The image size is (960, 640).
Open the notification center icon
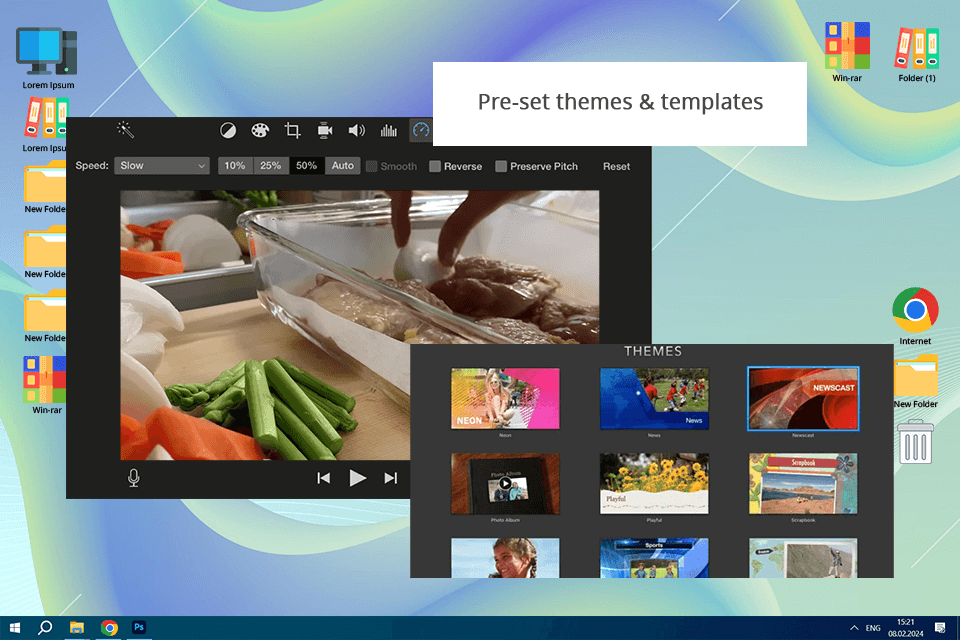(940, 628)
